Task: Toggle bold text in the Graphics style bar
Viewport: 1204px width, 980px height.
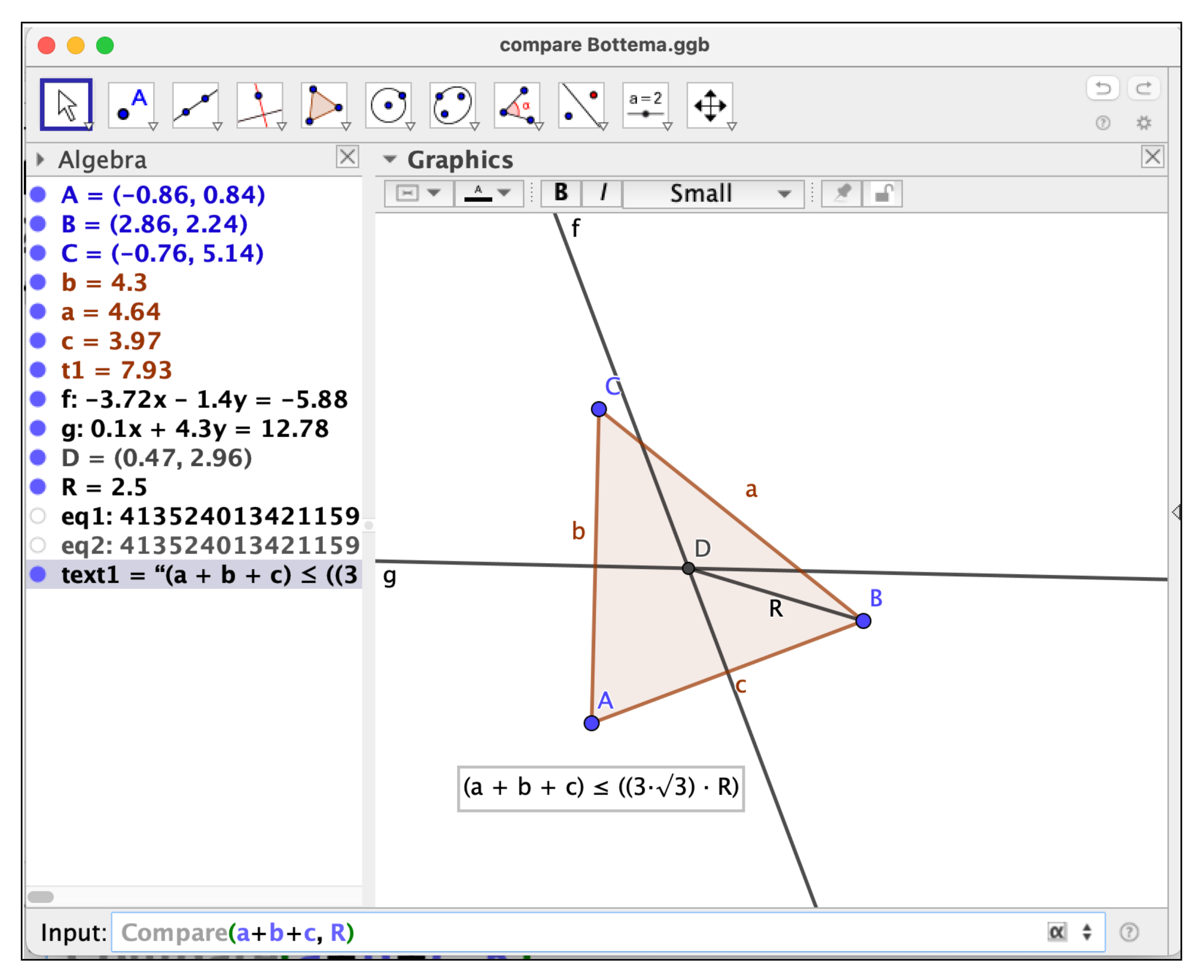Action: 560,194
